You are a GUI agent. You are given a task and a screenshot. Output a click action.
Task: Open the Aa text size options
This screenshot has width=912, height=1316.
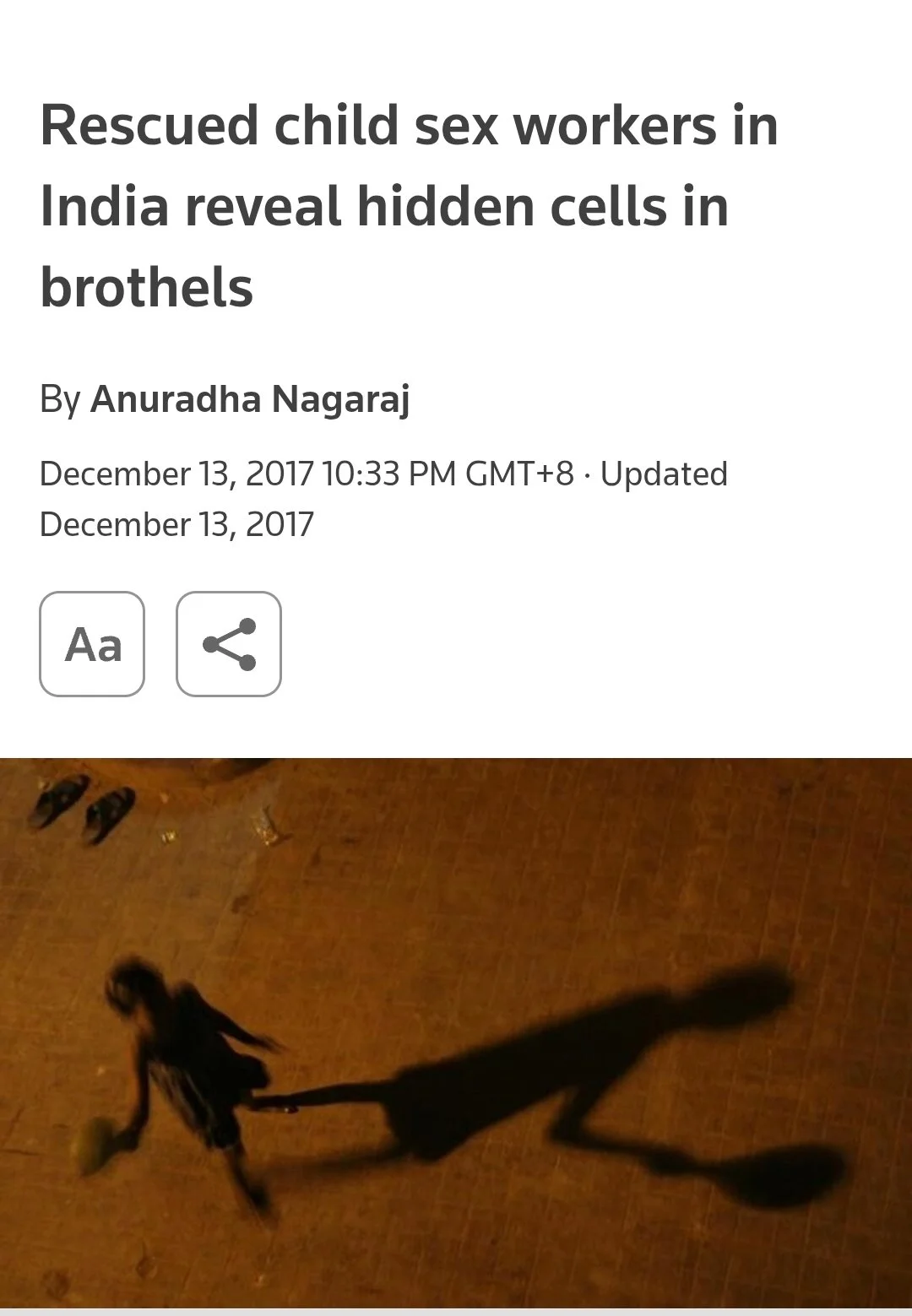pyautogui.click(x=92, y=644)
